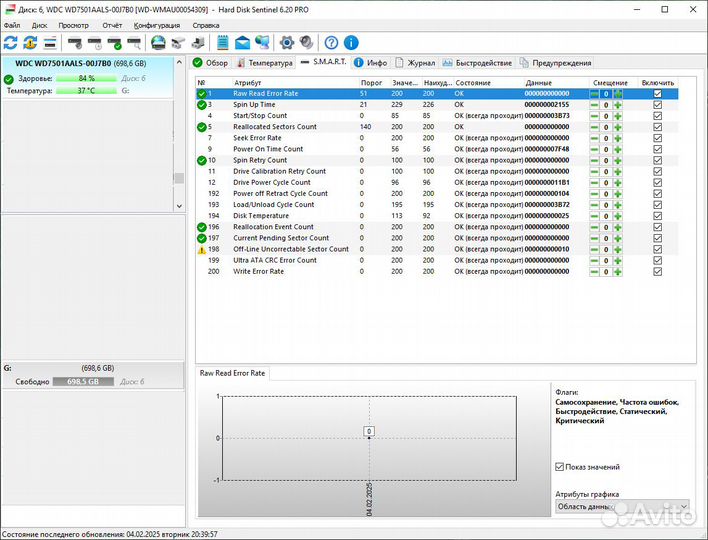708x540 pixels.
Task: Open the 'Область данных' graph attribute dropdown
Action: 621,508
